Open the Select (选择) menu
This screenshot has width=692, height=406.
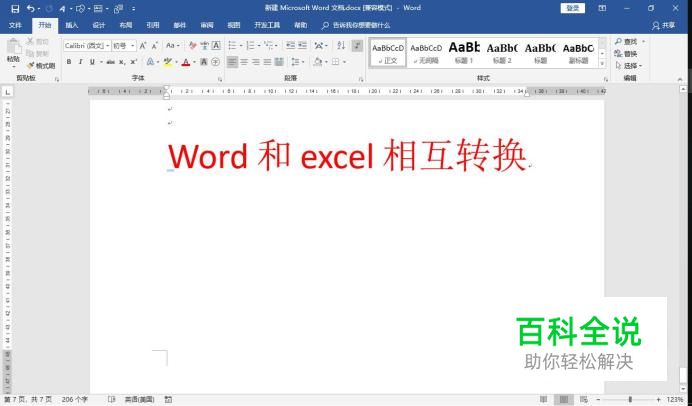click(x=628, y=66)
